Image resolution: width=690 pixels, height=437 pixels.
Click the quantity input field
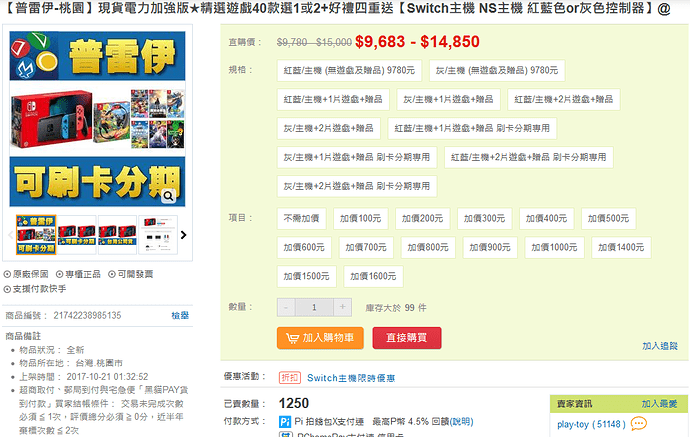(314, 307)
